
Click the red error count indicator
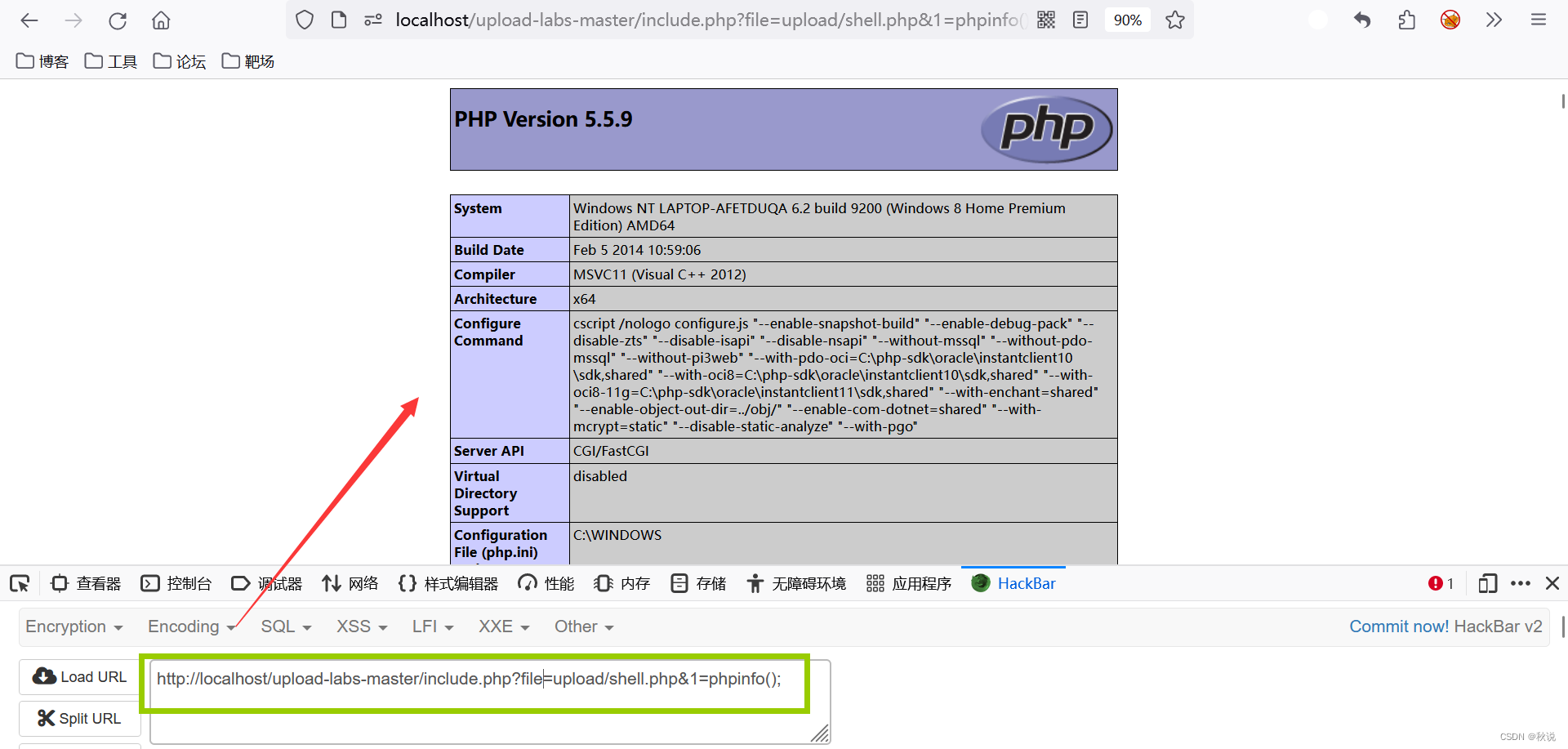[x=1441, y=583]
